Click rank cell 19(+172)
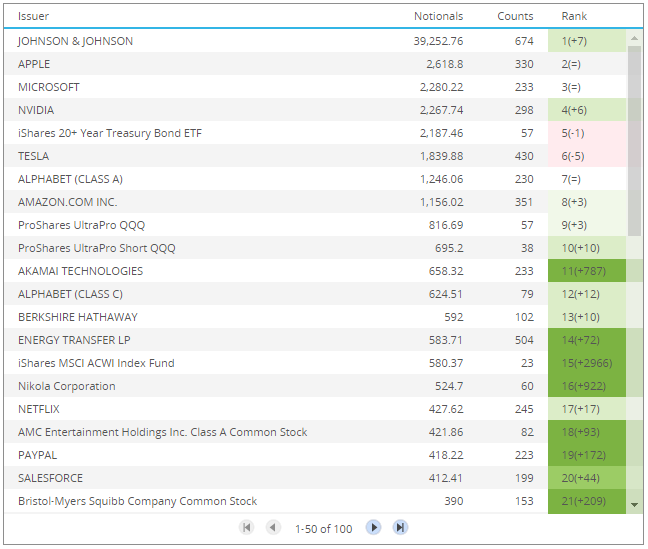 point(587,455)
